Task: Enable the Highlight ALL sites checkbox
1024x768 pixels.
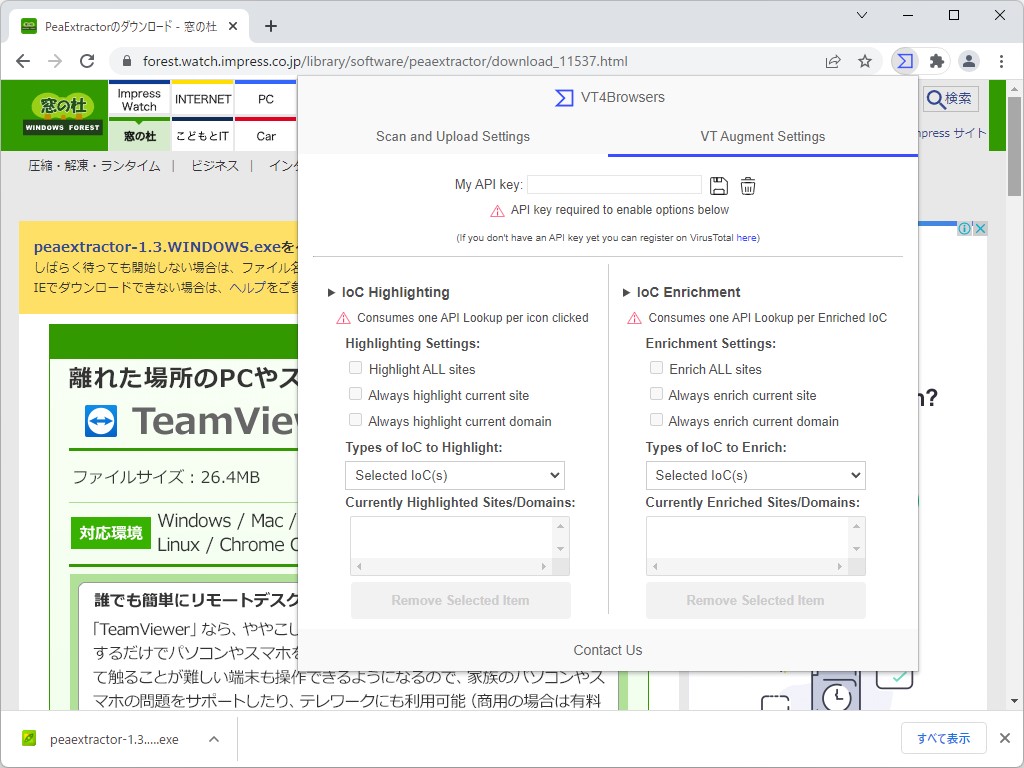Action: click(x=355, y=368)
